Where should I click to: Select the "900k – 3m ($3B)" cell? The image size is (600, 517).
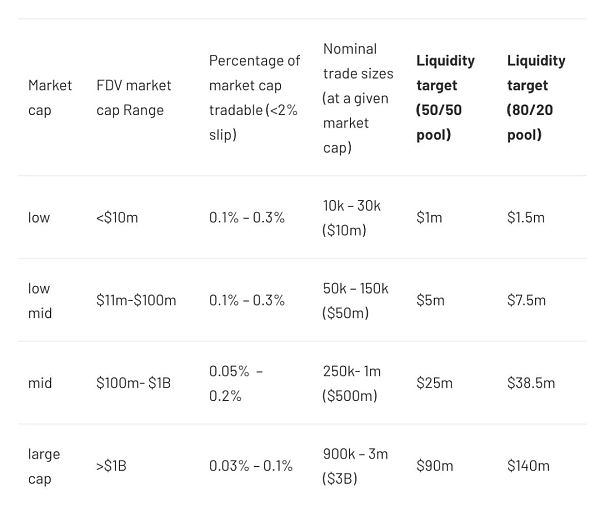click(x=355, y=466)
